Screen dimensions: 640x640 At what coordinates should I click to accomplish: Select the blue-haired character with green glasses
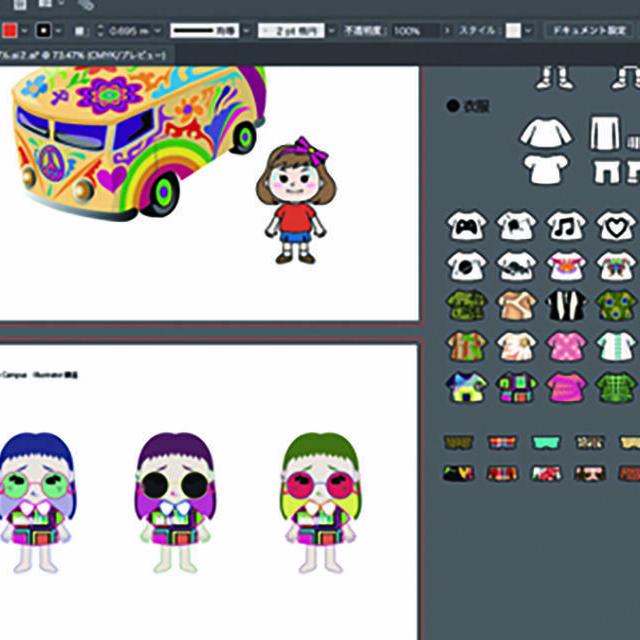[37, 503]
